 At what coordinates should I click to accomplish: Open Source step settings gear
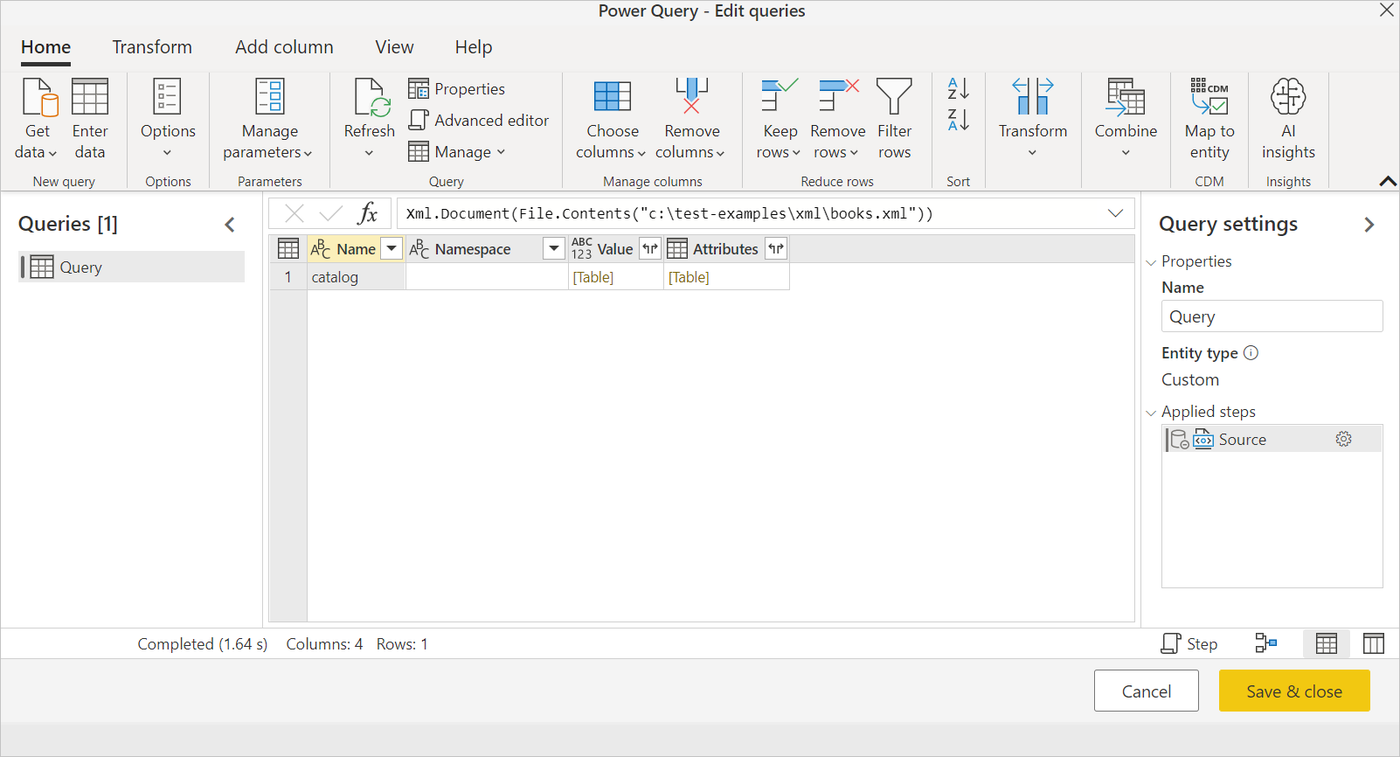coord(1344,439)
